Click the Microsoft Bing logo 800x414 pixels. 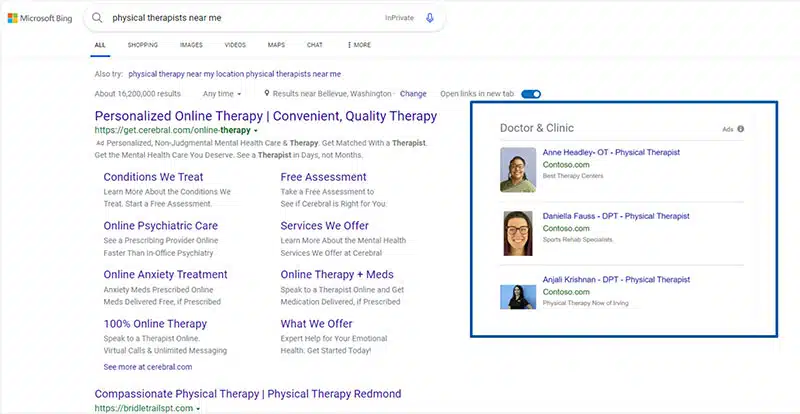40,18
